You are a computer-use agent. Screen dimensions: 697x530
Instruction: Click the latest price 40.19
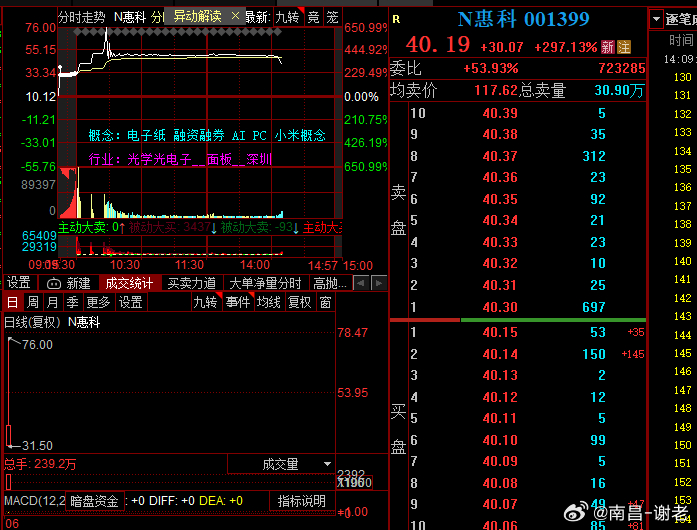(x=437, y=44)
